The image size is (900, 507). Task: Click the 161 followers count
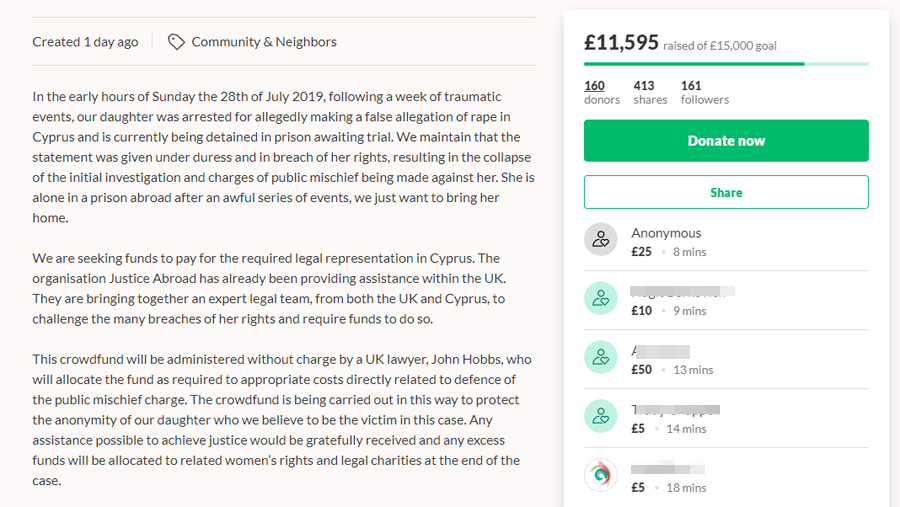pos(705,92)
